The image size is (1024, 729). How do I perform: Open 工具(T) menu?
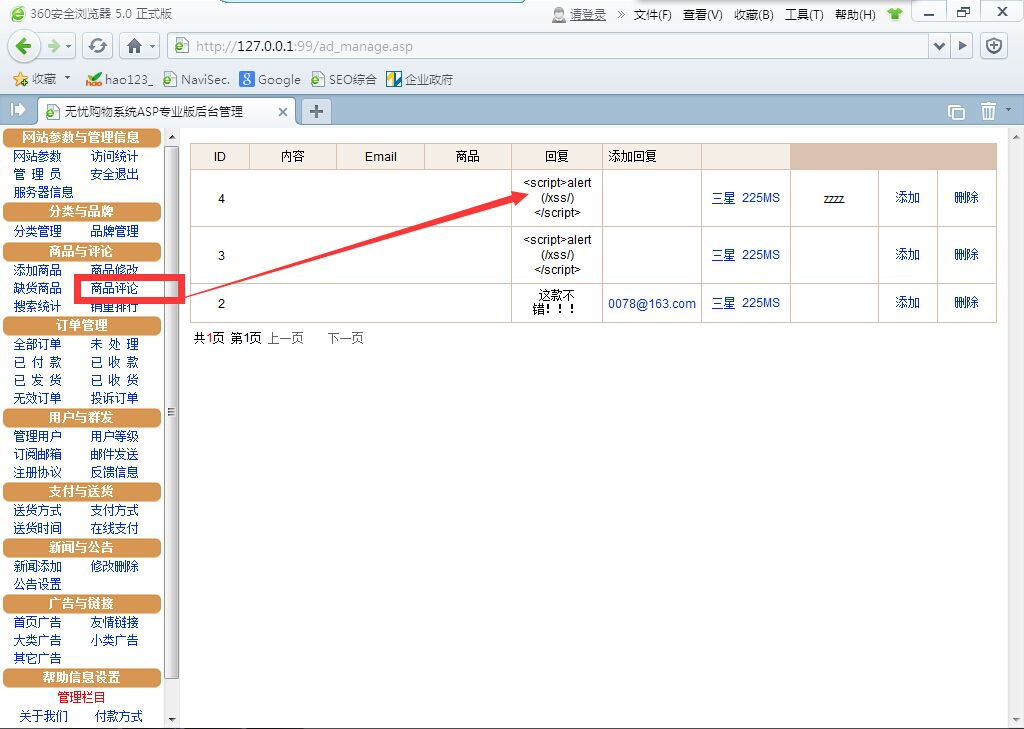tap(804, 14)
